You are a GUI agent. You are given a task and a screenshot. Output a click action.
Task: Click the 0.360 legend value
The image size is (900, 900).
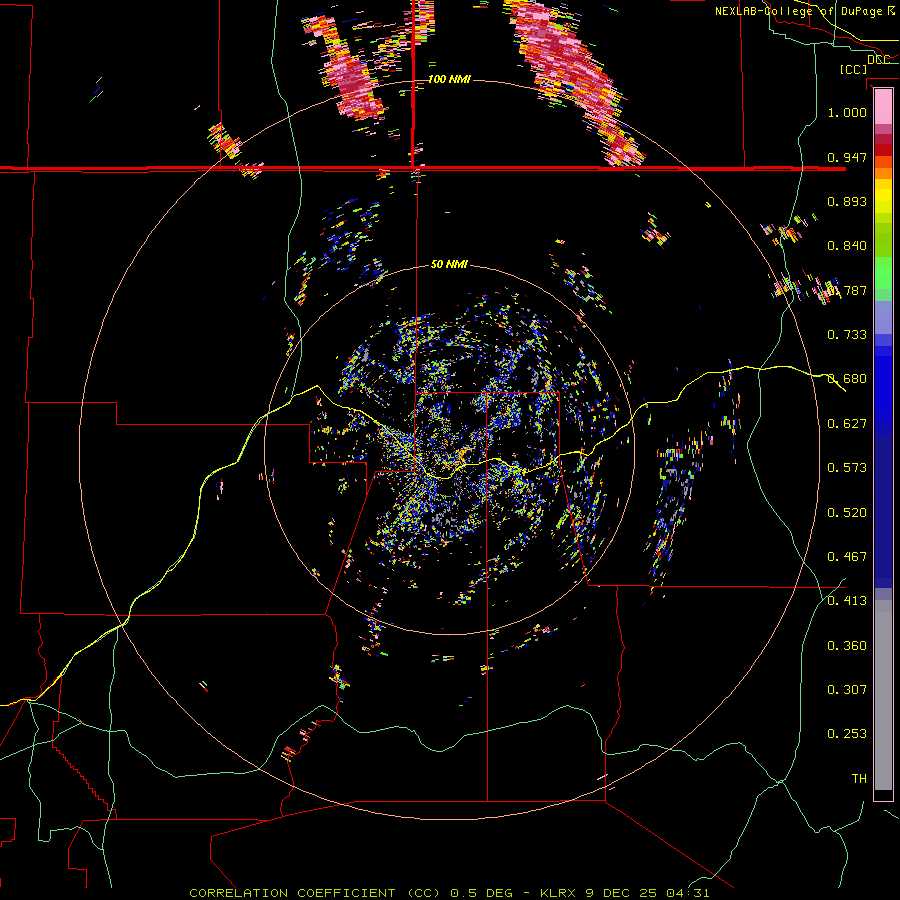click(x=847, y=646)
